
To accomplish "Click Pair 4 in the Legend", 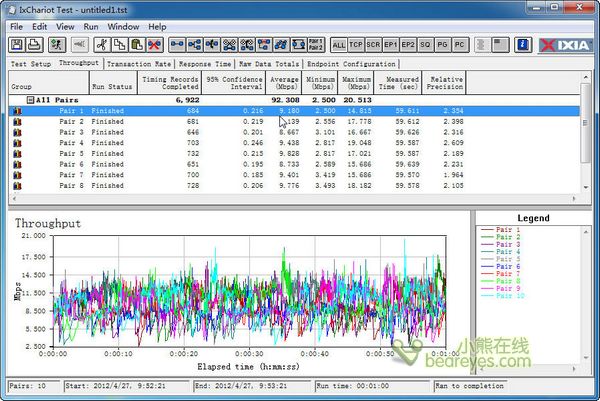I will [501, 252].
